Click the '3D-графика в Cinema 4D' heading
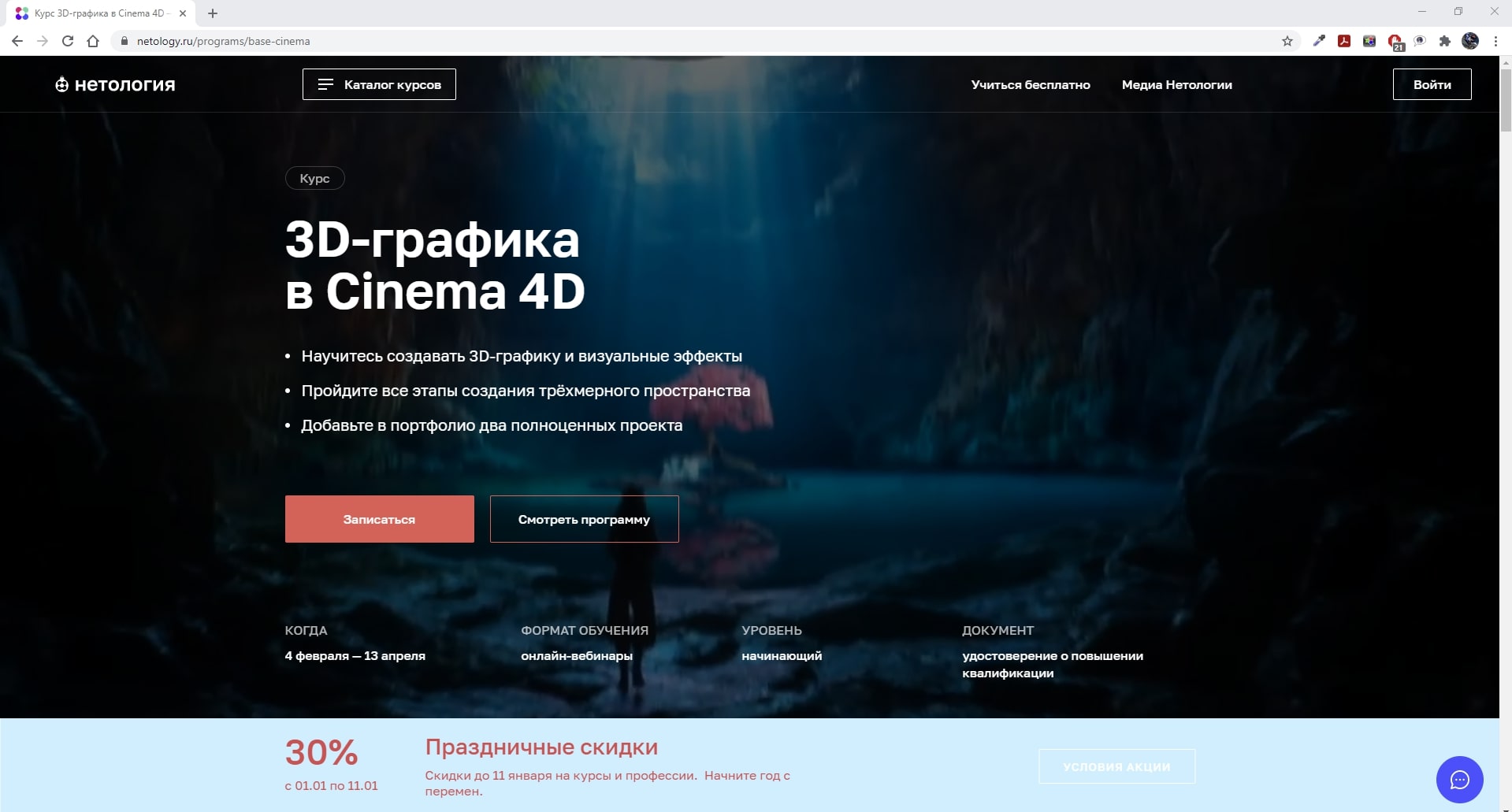This screenshot has height=812, width=1512. 435,265
